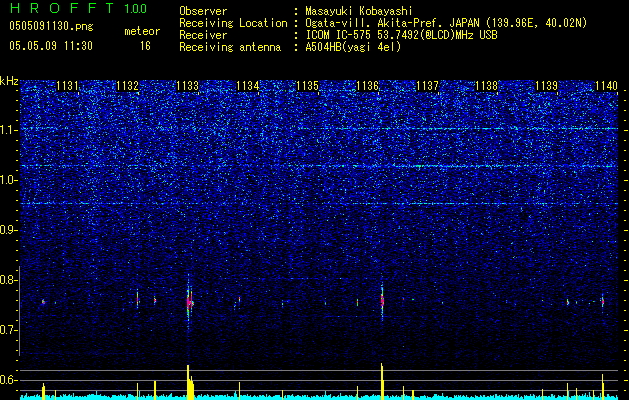
Task: Select the ICOM IC-575 receiver description
Action: click(401, 35)
